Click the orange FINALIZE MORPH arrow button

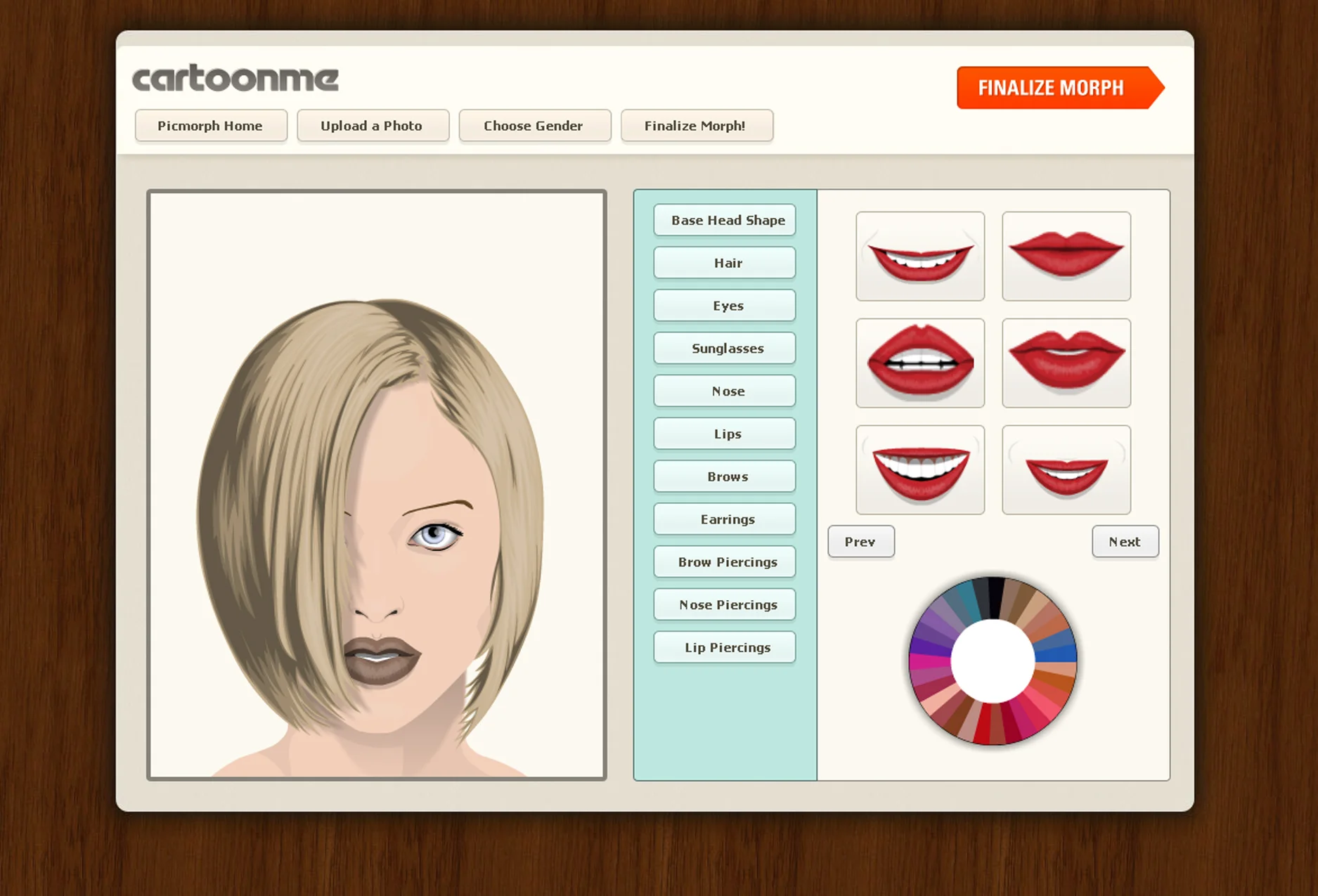(1060, 88)
